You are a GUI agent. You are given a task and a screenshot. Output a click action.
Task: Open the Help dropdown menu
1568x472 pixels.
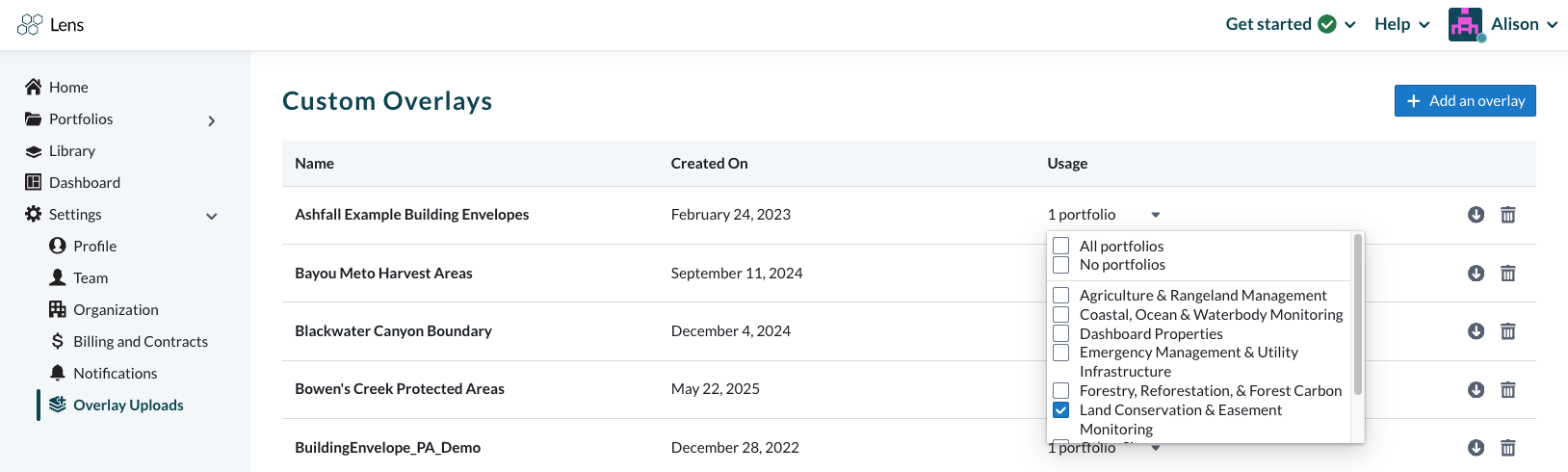(1401, 24)
